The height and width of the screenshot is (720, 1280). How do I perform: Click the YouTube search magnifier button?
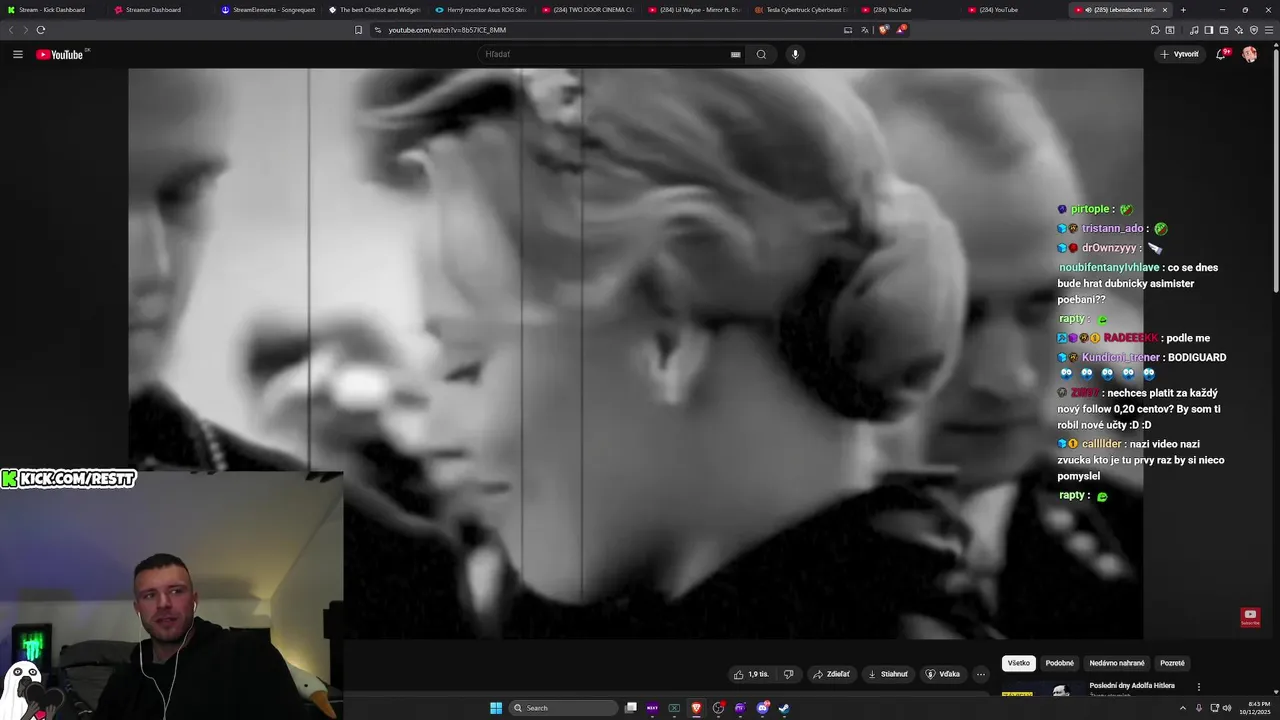pos(761,54)
